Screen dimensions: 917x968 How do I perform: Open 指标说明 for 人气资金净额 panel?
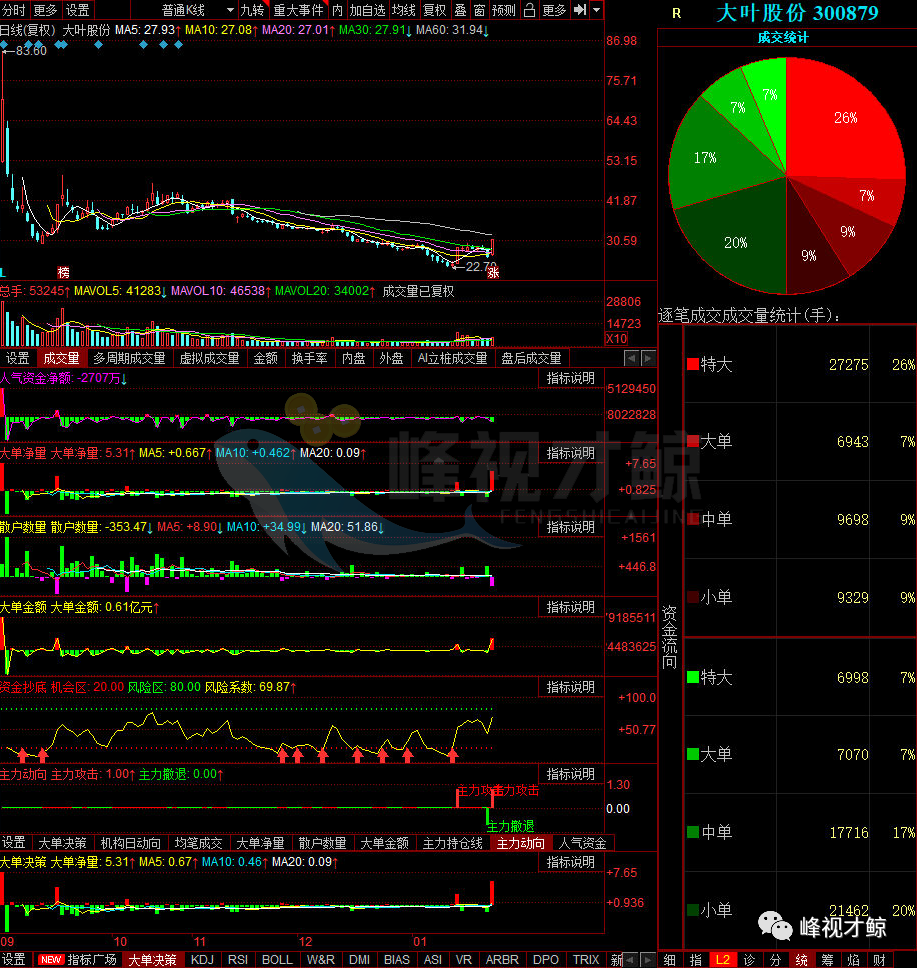click(x=571, y=378)
